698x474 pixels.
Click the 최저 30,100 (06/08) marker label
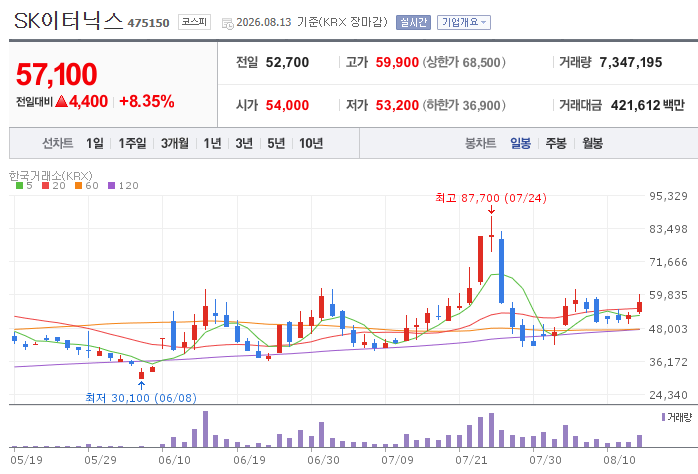point(141,397)
